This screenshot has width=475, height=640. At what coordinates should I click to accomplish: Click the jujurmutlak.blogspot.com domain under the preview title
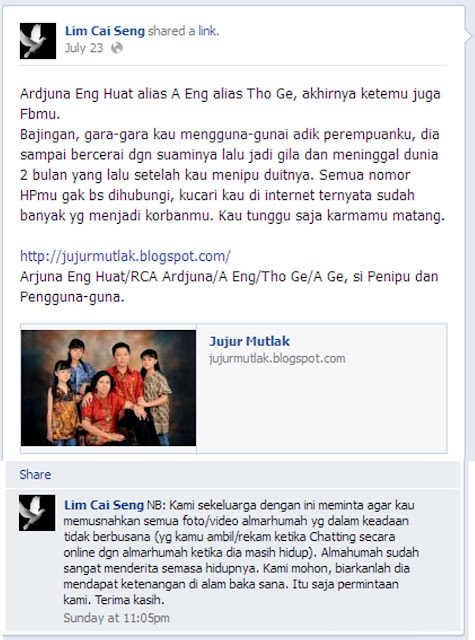[x=277, y=358]
